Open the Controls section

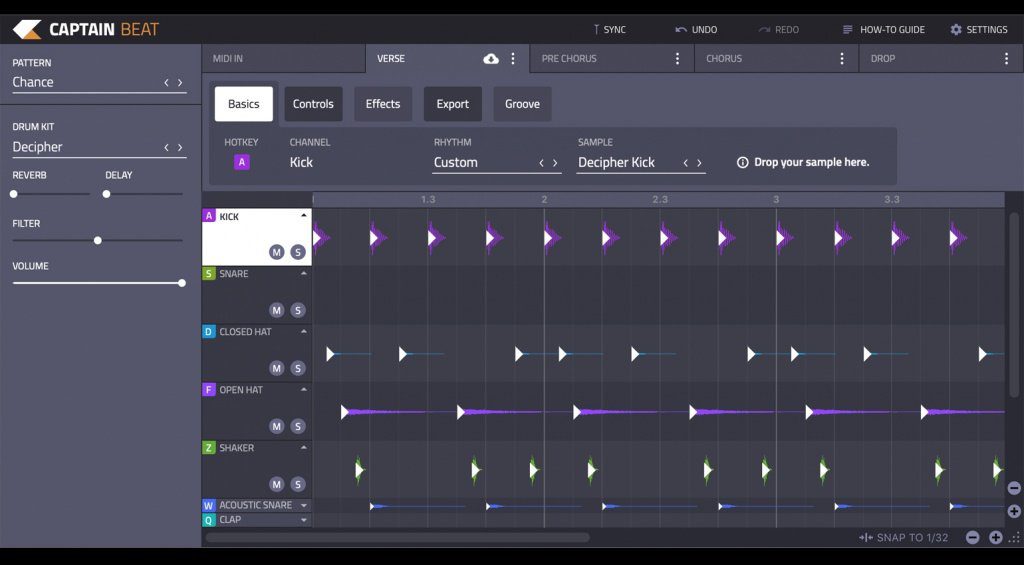click(x=313, y=104)
